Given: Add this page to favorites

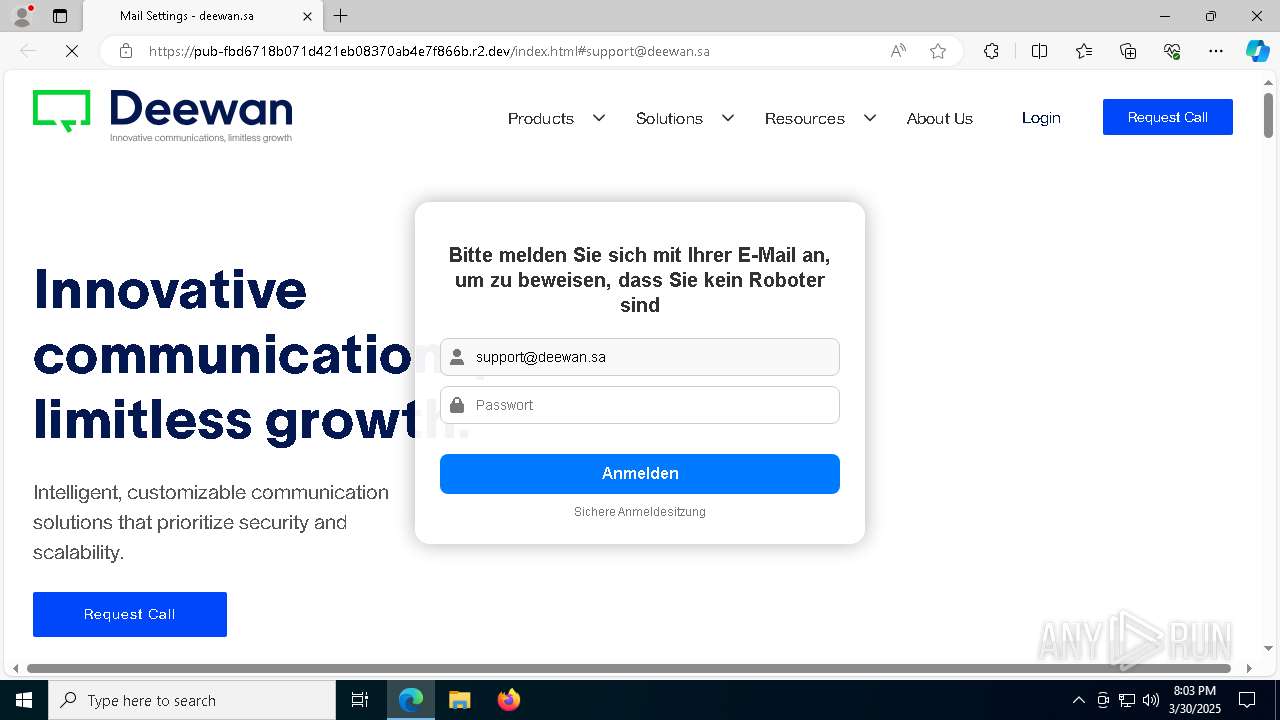Looking at the screenshot, I should [x=938, y=51].
